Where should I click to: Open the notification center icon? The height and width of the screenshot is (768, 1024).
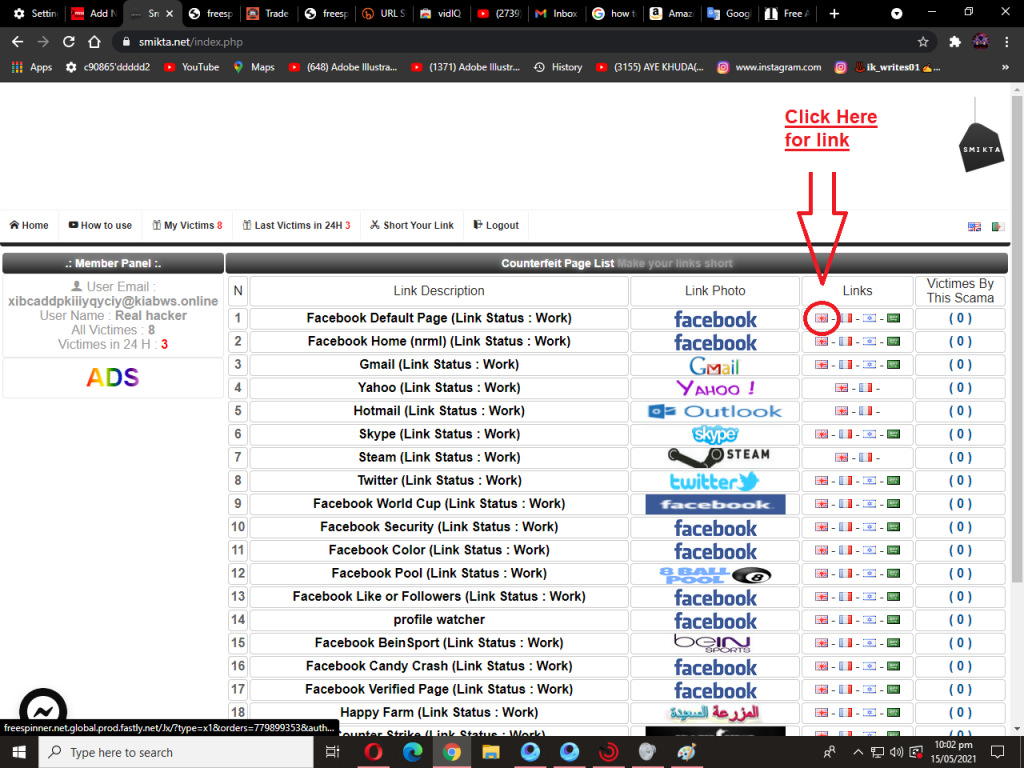click(997, 752)
